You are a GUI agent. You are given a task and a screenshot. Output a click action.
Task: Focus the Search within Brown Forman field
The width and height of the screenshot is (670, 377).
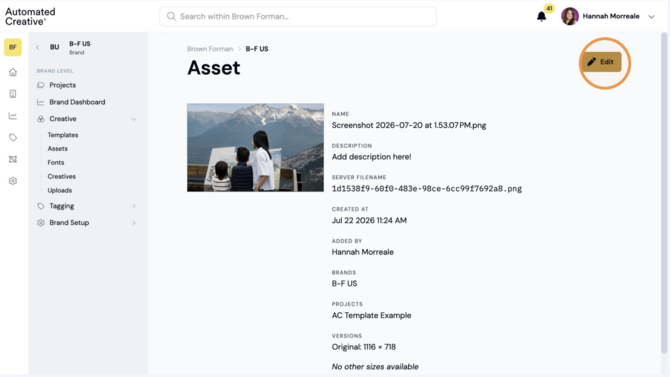298,16
